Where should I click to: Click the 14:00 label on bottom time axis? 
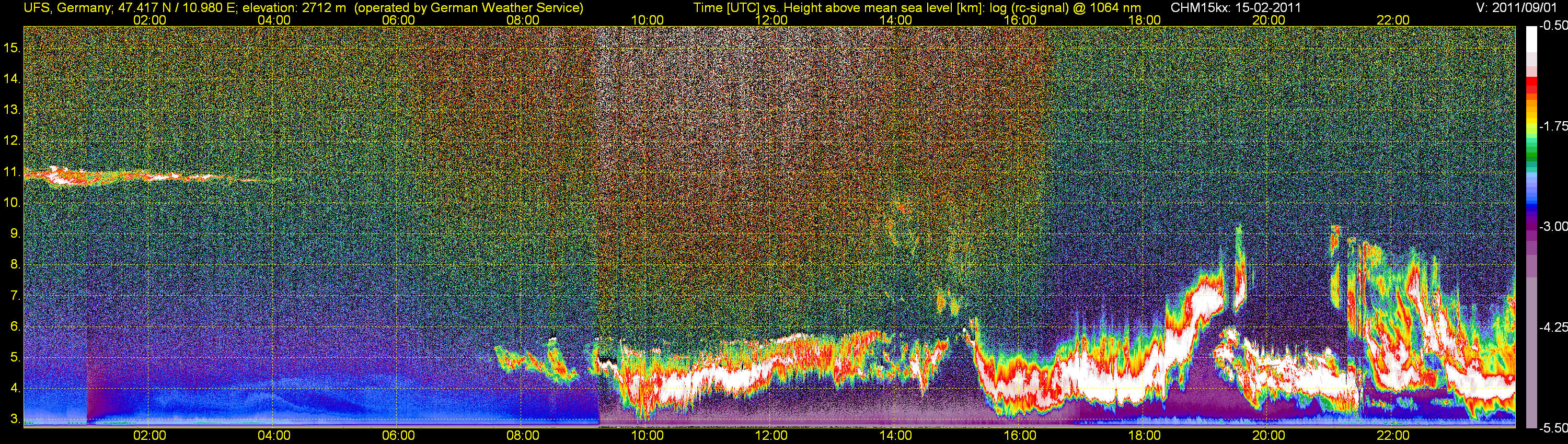coord(895,436)
